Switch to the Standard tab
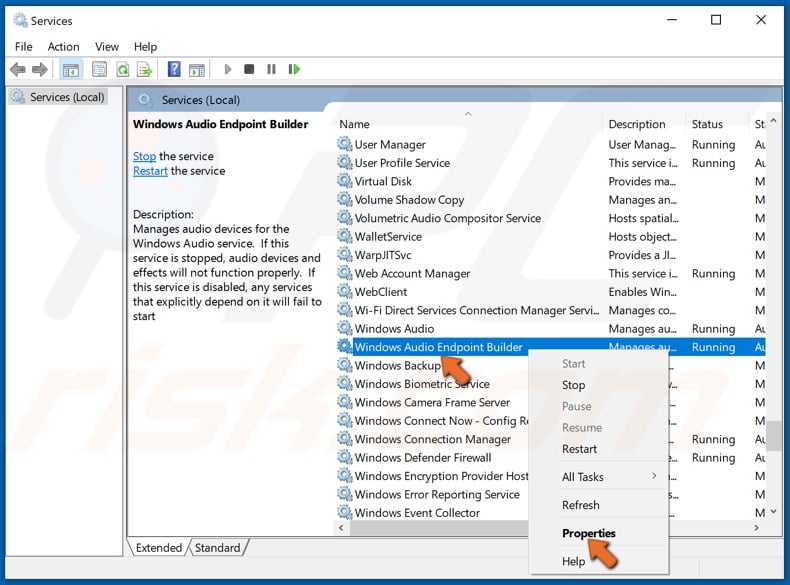This screenshot has height=585, width=790. (218, 548)
